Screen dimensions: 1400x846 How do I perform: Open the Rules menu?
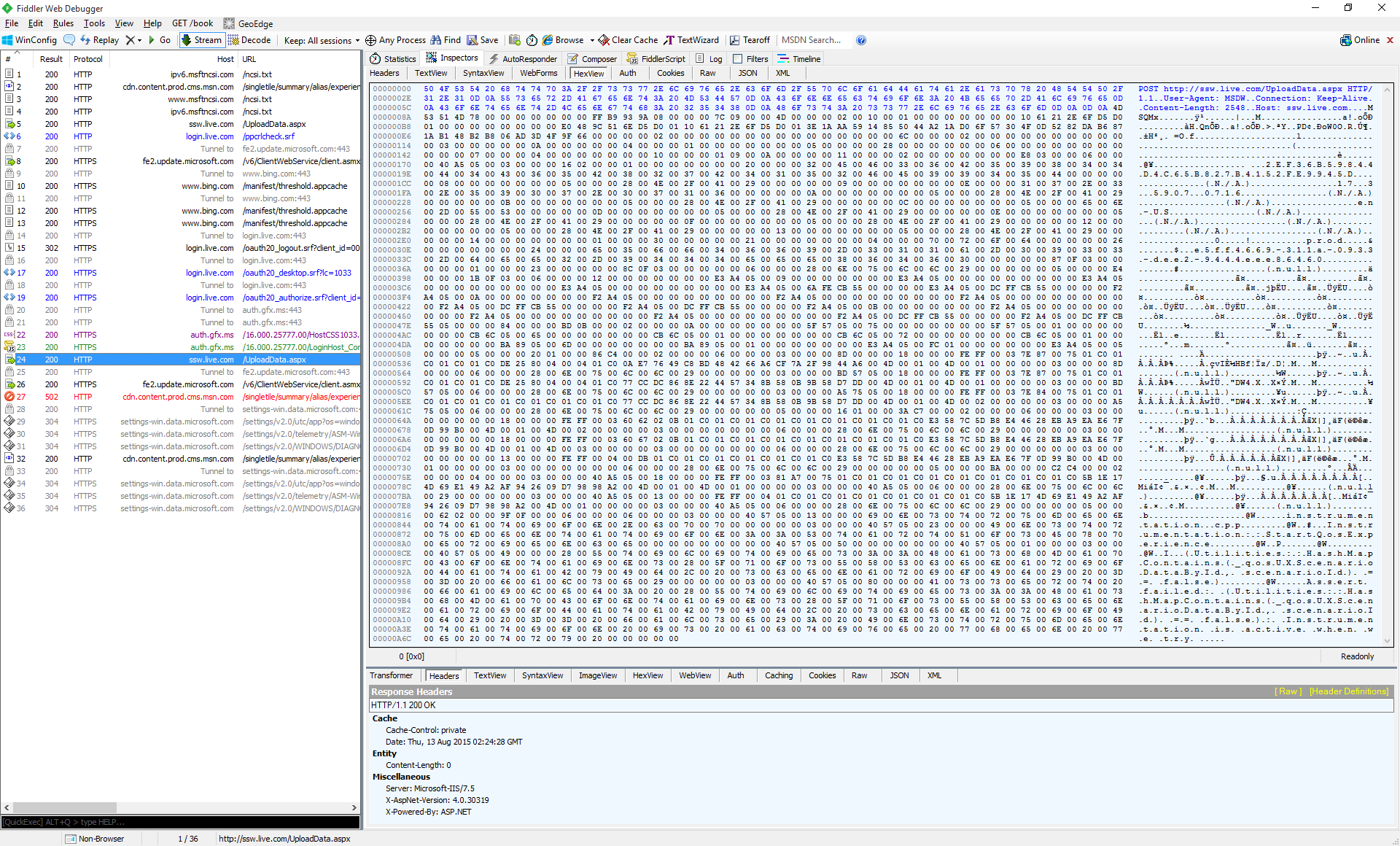(x=63, y=23)
